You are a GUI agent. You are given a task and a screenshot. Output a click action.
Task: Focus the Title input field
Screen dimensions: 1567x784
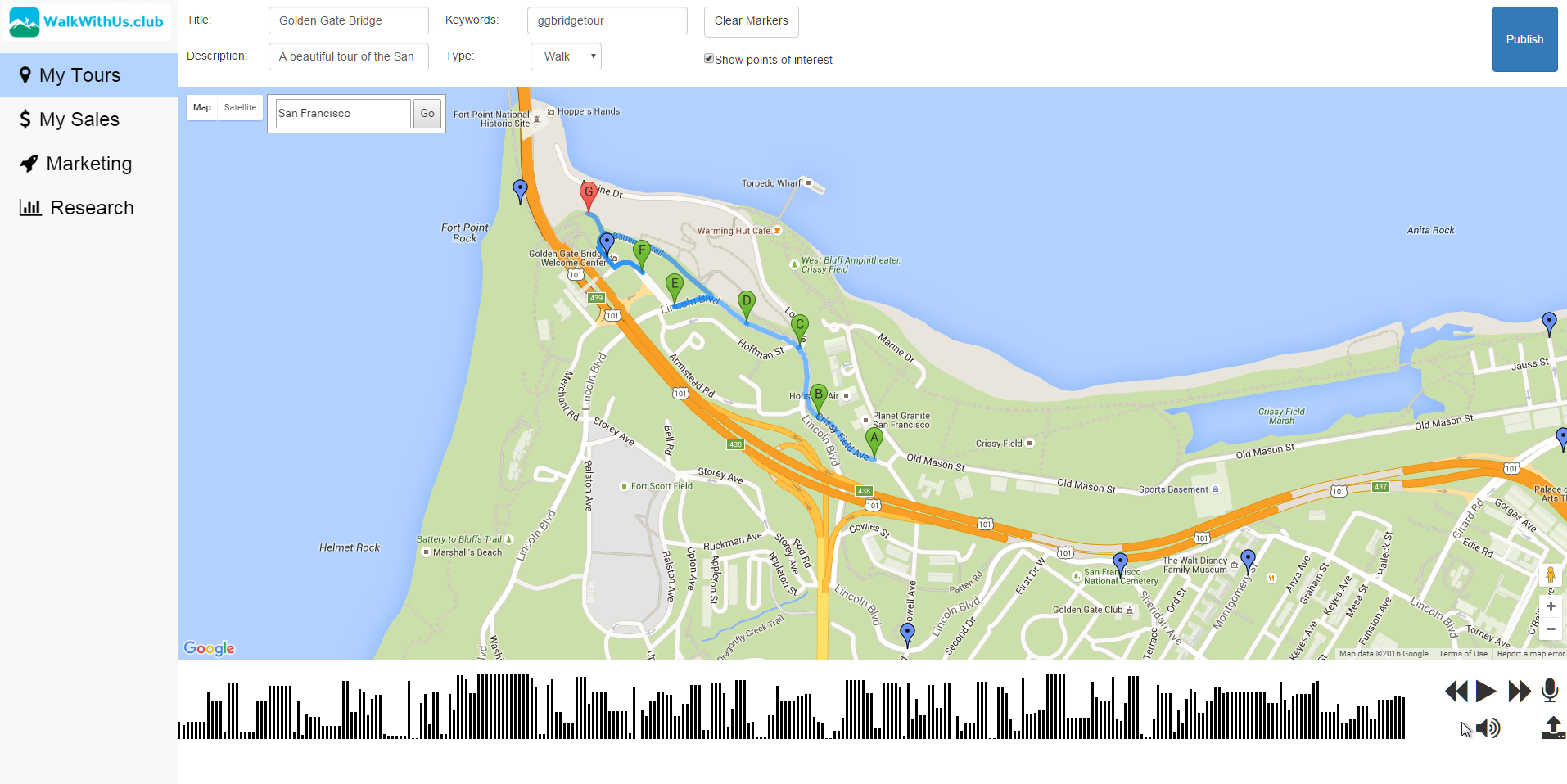tap(349, 20)
